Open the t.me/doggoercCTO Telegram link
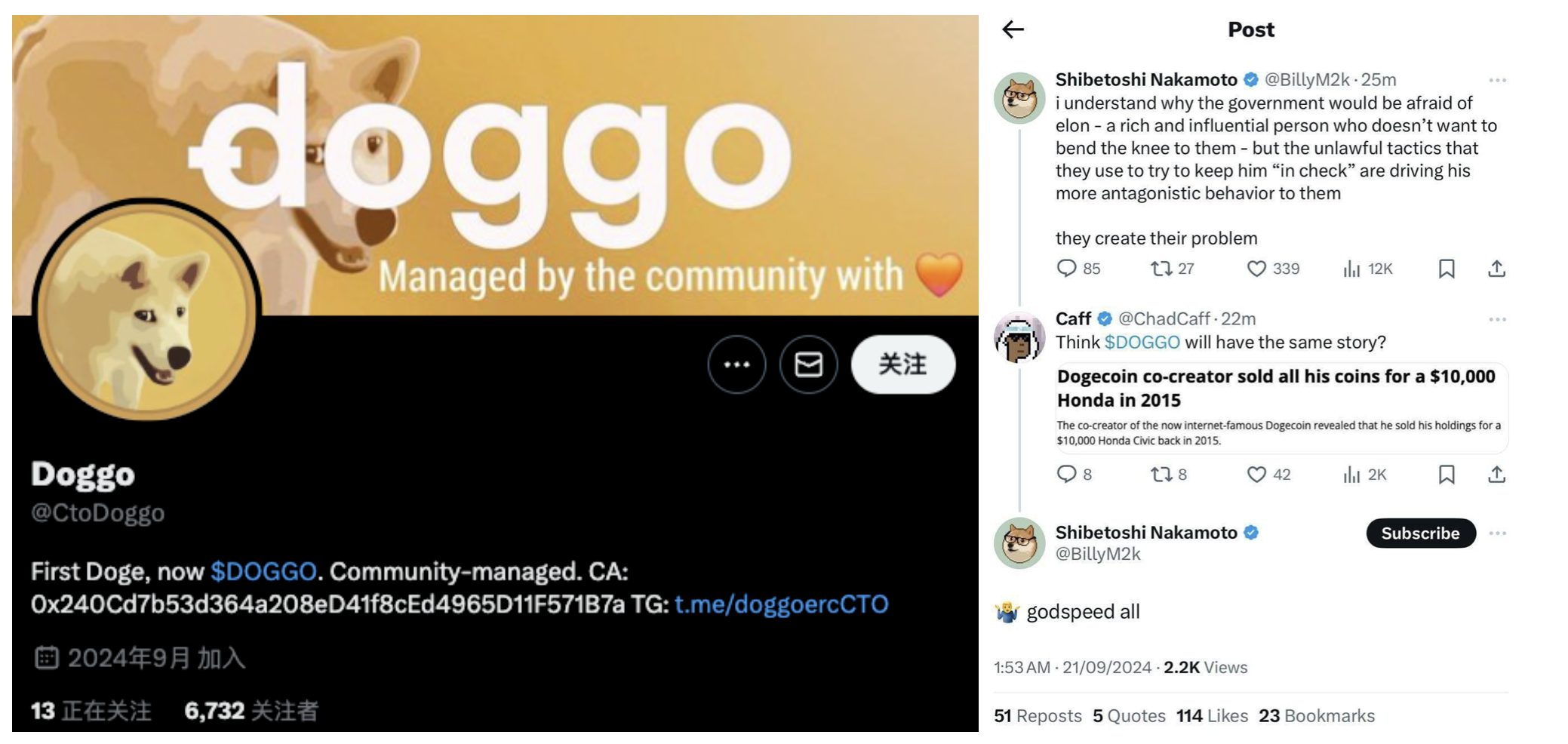 click(x=781, y=604)
